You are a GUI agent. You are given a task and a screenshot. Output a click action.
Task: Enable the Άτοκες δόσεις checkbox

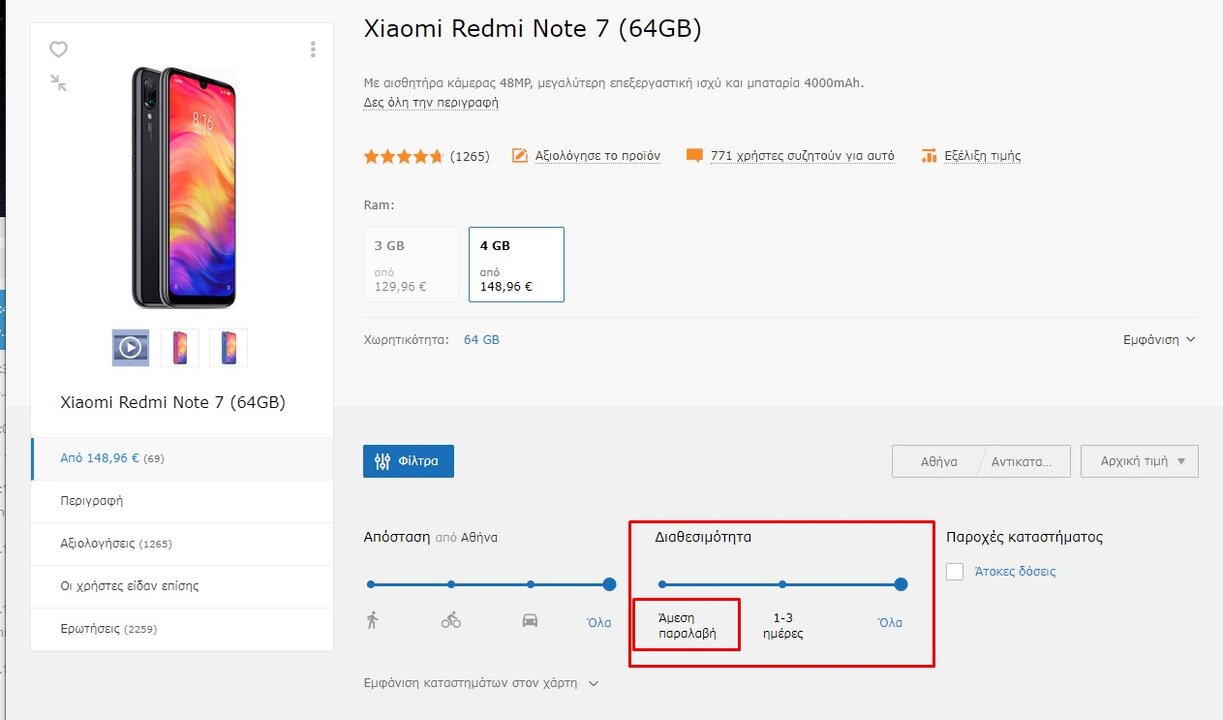[955, 571]
